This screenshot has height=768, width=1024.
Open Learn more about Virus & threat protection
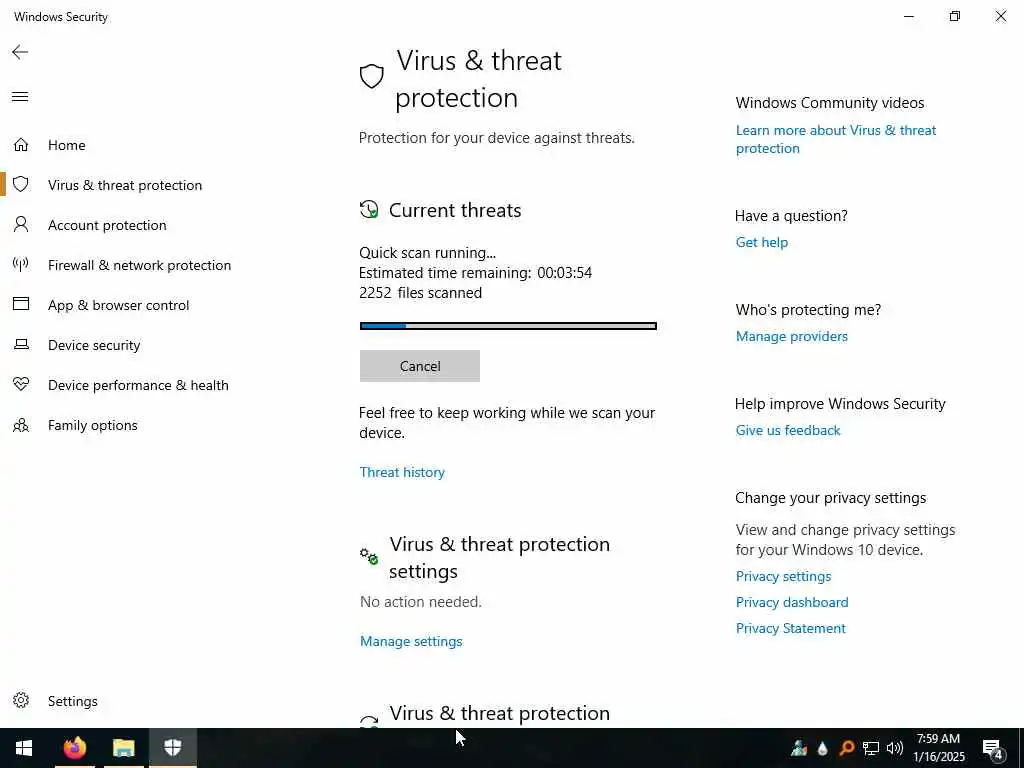[x=835, y=139]
